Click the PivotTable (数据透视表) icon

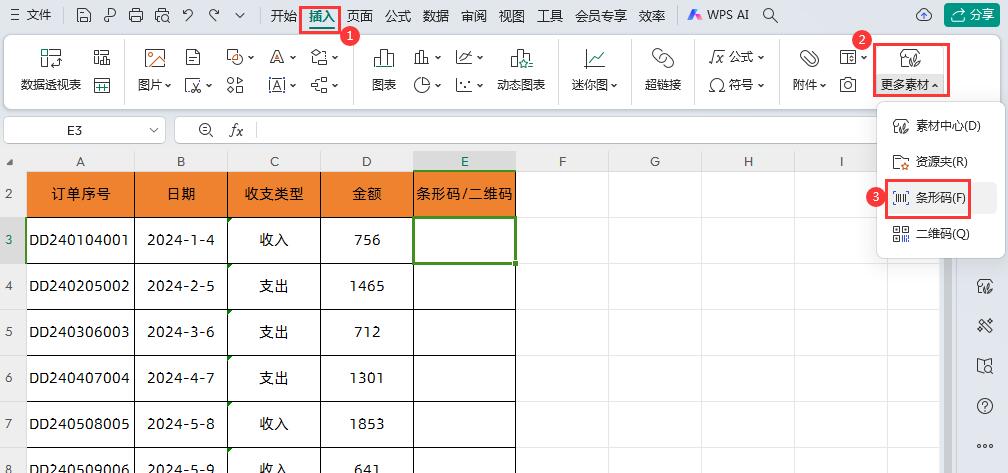click(x=51, y=60)
